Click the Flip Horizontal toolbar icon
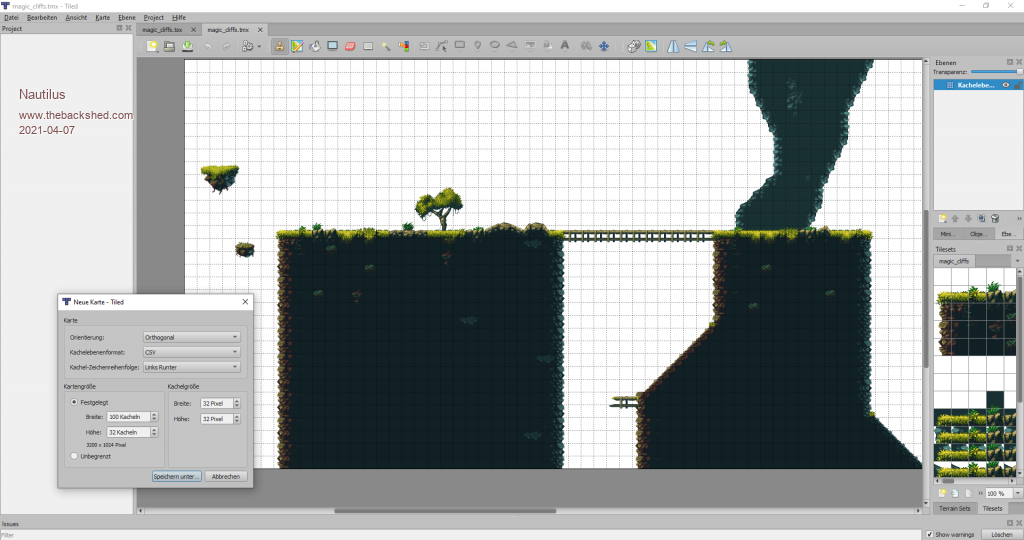Viewport: 1024px width, 540px height. point(673,46)
